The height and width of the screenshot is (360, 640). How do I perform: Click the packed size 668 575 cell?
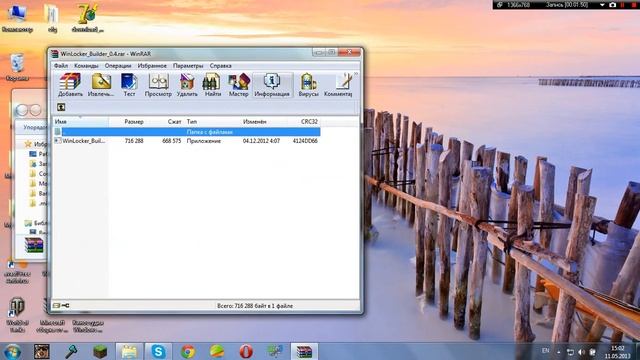tap(171, 141)
